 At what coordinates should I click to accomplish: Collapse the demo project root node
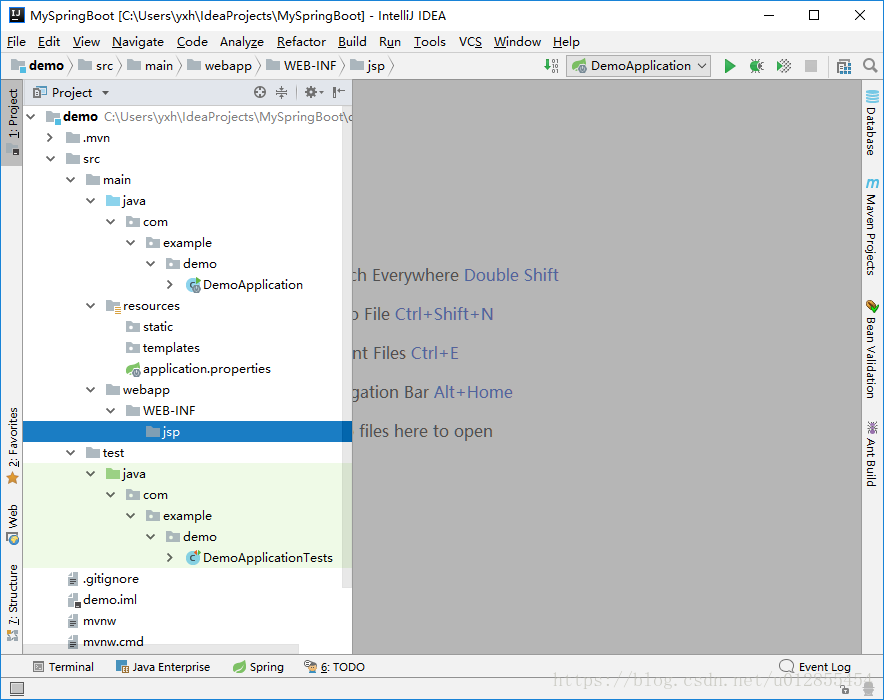(x=30, y=117)
